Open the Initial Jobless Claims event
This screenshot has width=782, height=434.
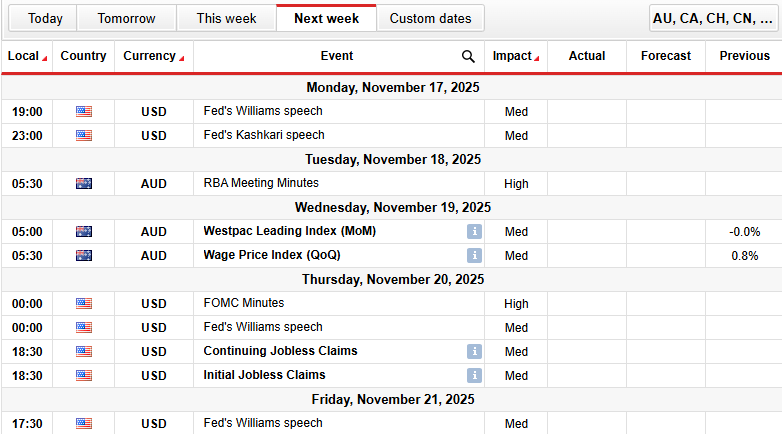click(x=264, y=375)
